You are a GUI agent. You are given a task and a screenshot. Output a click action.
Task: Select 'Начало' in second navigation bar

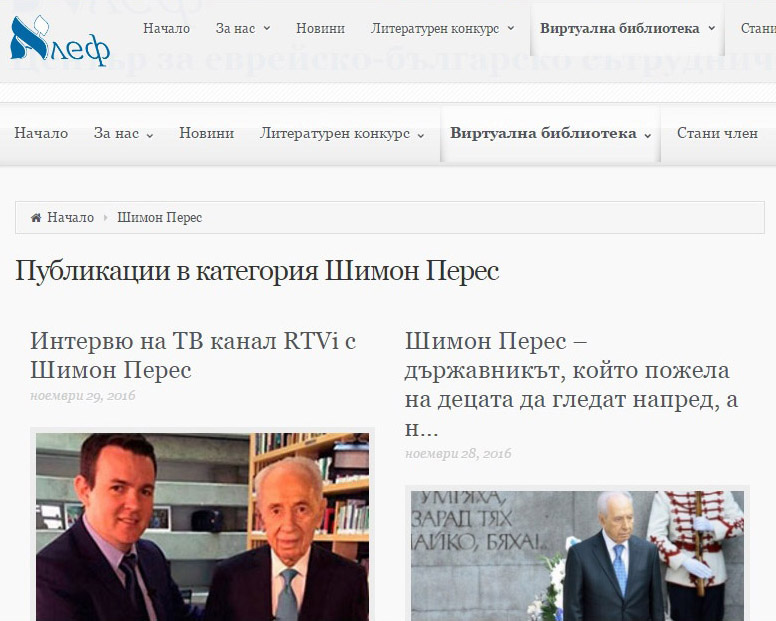pyautogui.click(x=41, y=134)
